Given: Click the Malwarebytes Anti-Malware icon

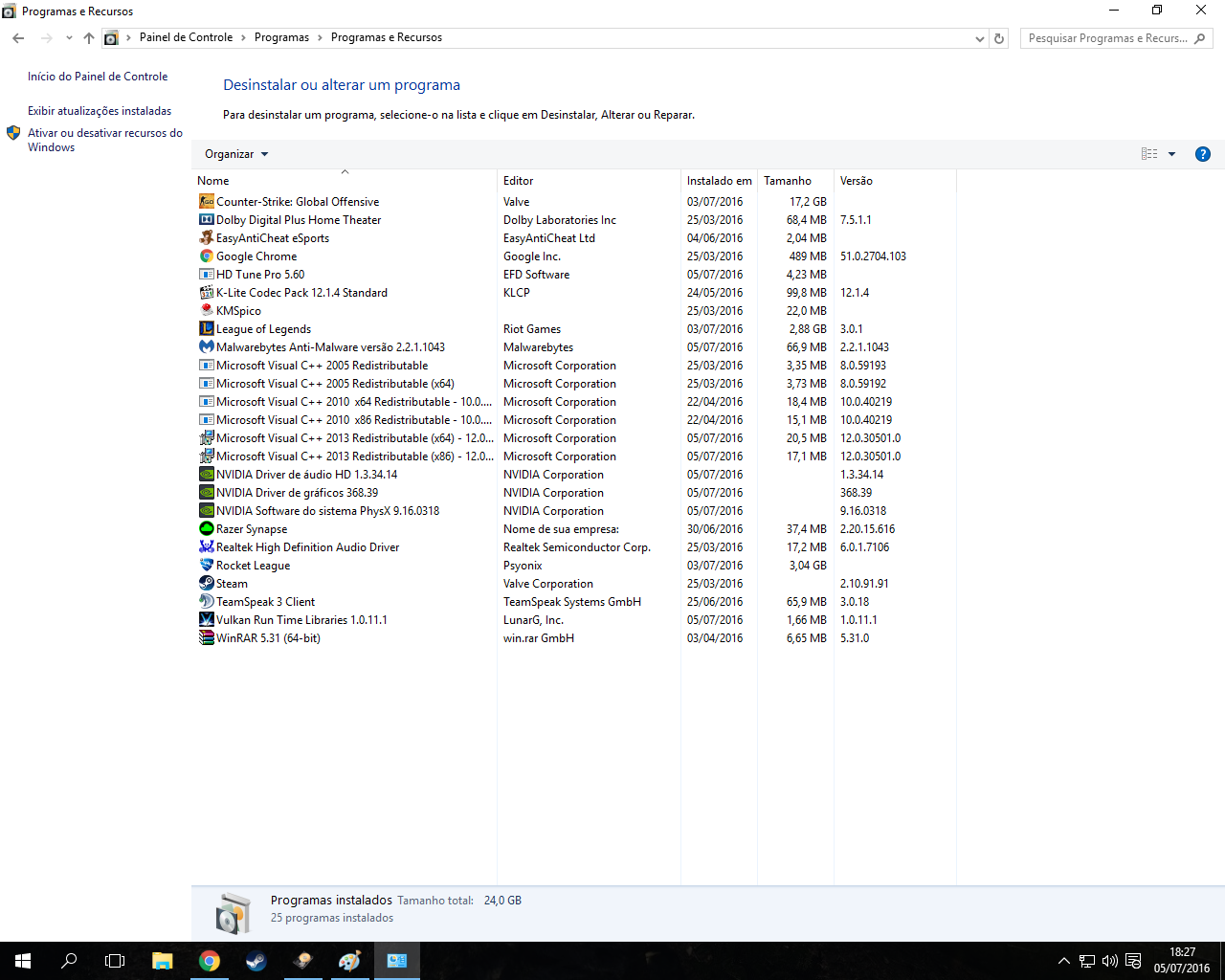Looking at the screenshot, I should click(206, 347).
